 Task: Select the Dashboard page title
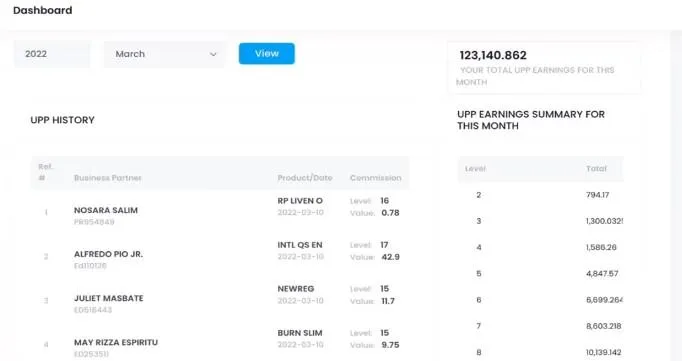pyautogui.click(x=43, y=10)
